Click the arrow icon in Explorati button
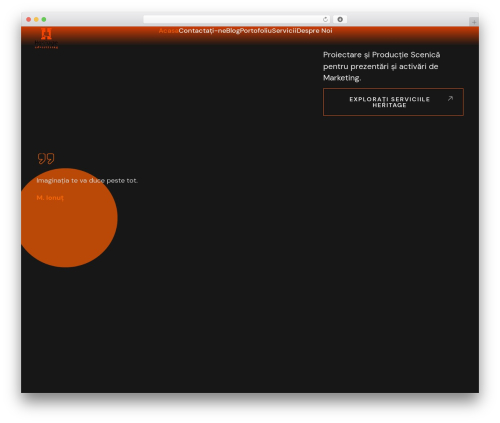This screenshot has height=423, width=500. click(x=450, y=98)
